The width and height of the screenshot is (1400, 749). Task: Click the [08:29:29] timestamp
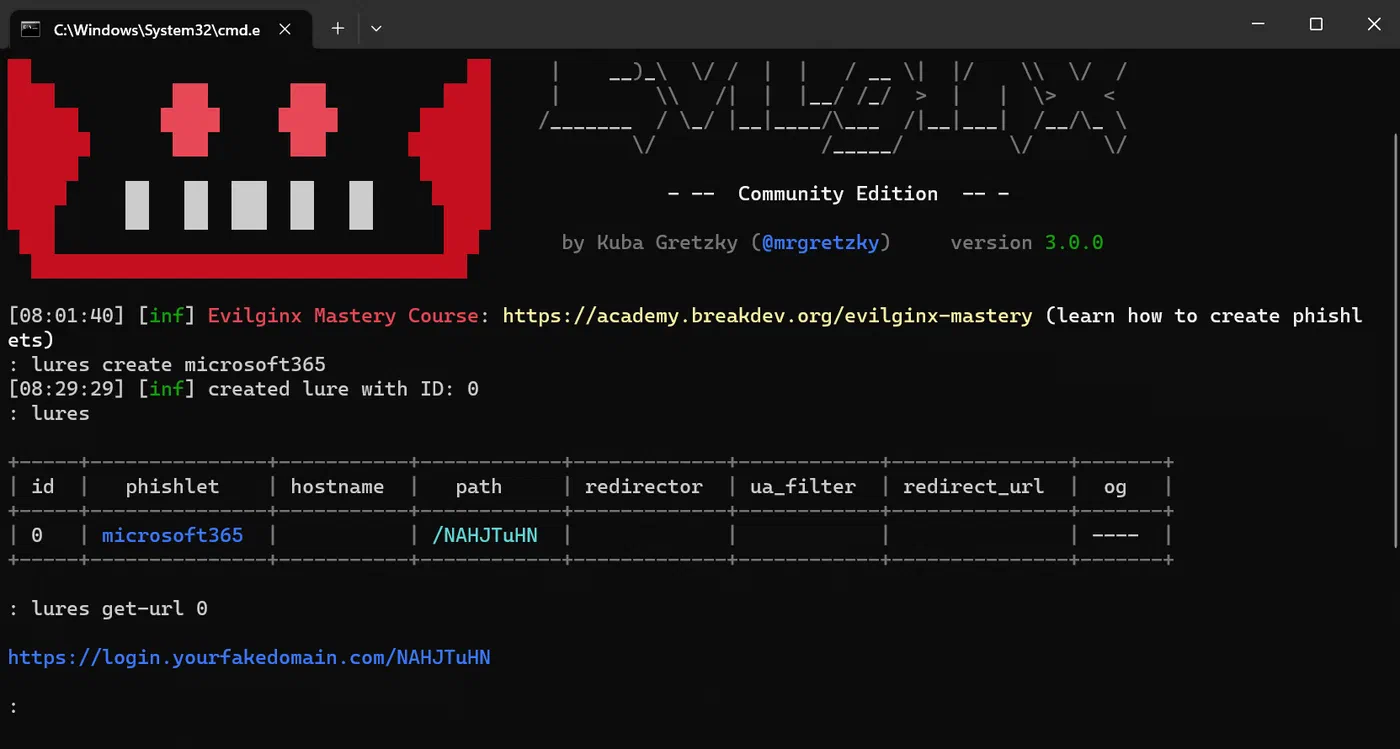(x=66, y=389)
